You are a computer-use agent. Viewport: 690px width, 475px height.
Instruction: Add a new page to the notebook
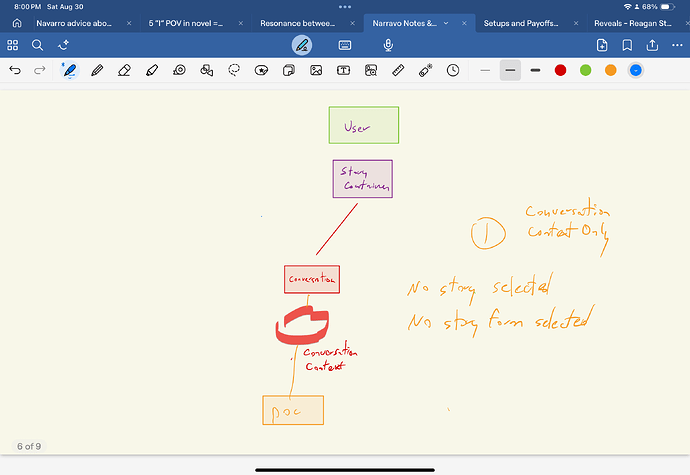(601, 45)
